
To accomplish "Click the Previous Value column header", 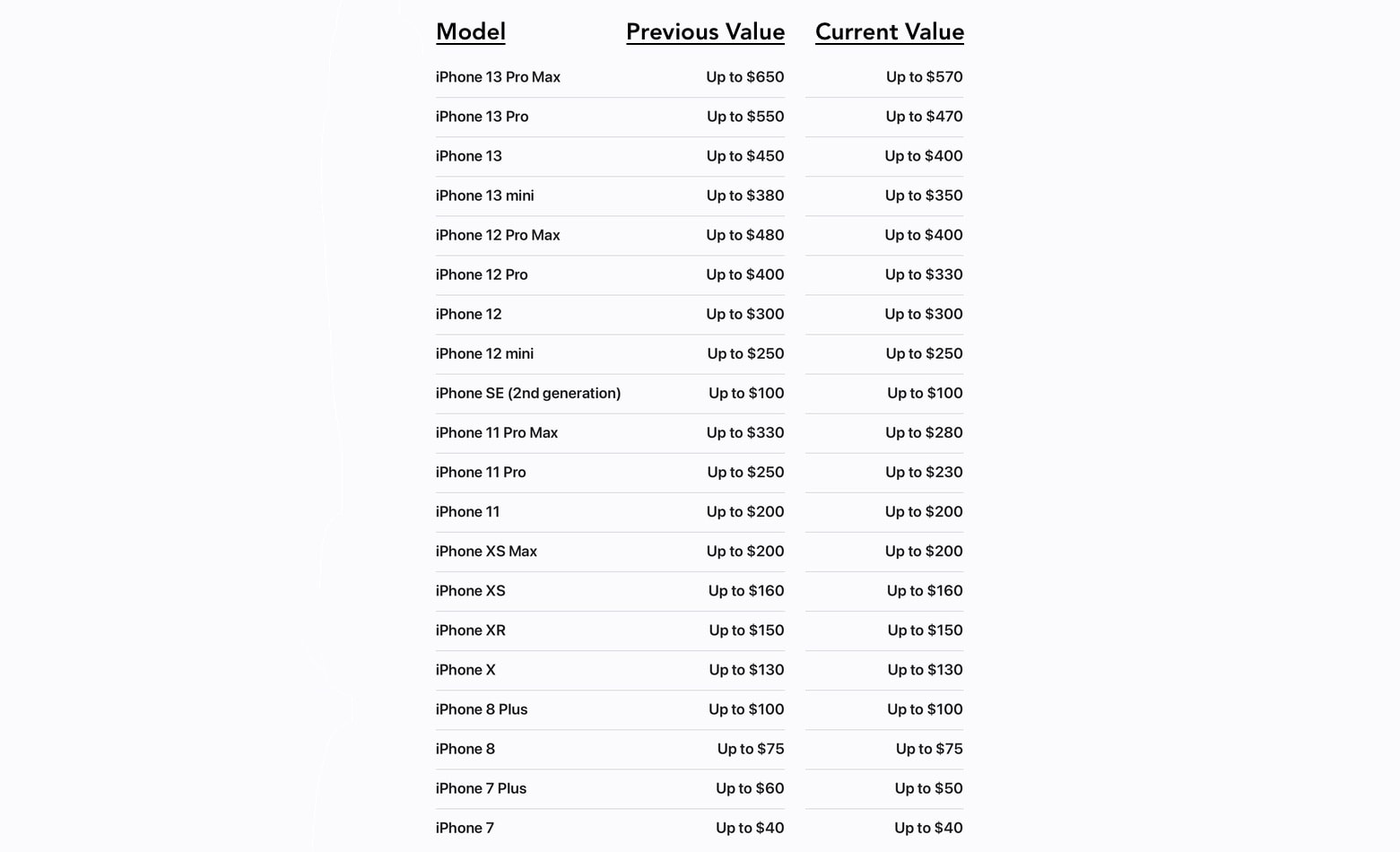I will pos(705,32).
